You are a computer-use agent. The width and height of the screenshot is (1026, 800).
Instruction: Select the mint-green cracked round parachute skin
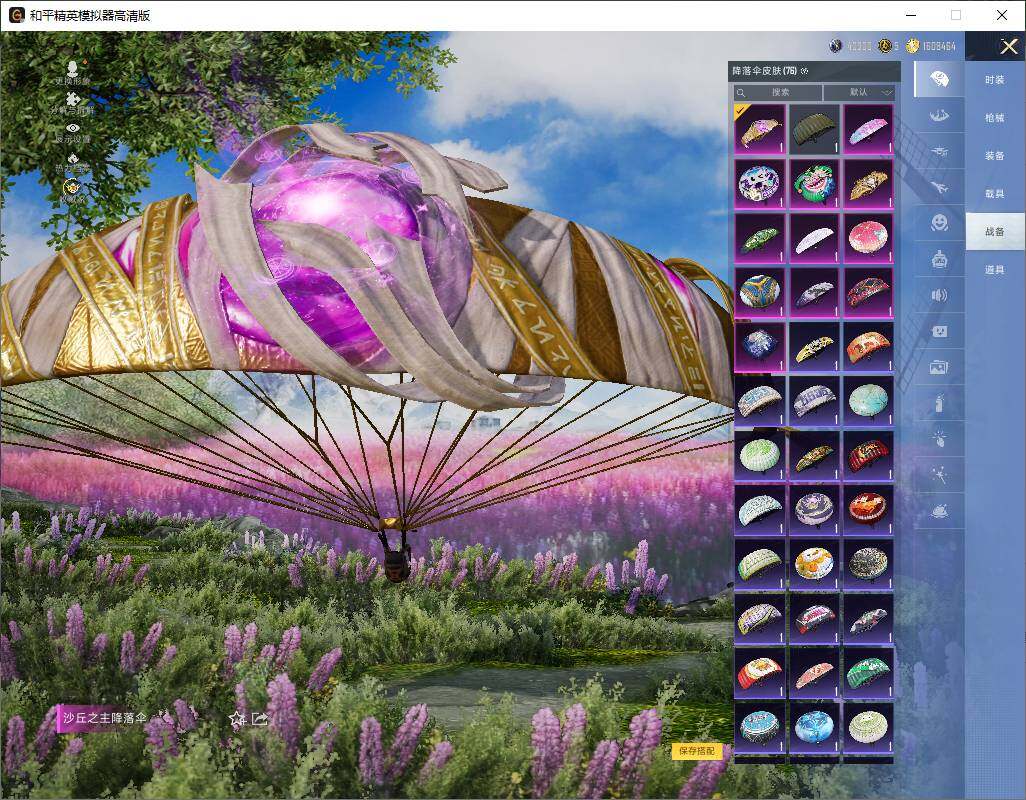(x=868, y=400)
